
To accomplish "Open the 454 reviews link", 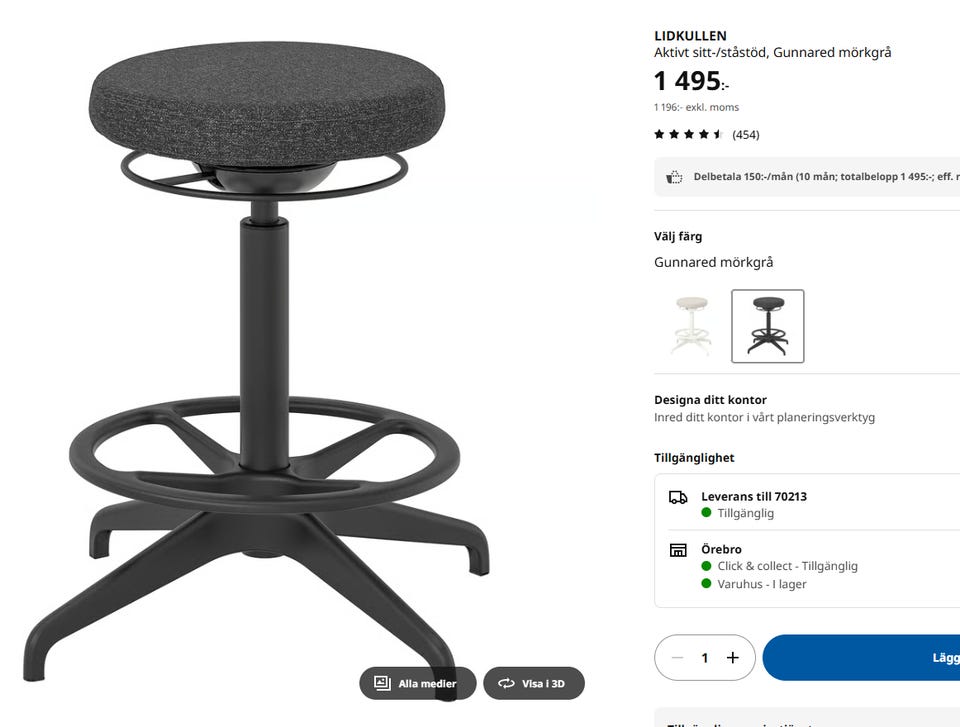I will pyautogui.click(x=746, y=135).
